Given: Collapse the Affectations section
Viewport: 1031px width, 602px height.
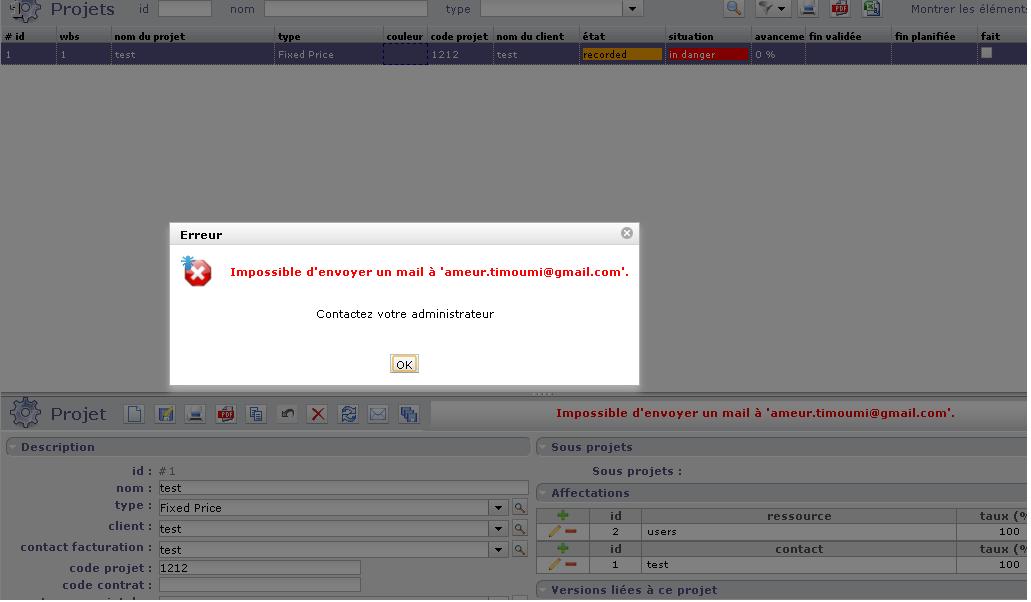Looking at the screenshot, I should (542, 493).
